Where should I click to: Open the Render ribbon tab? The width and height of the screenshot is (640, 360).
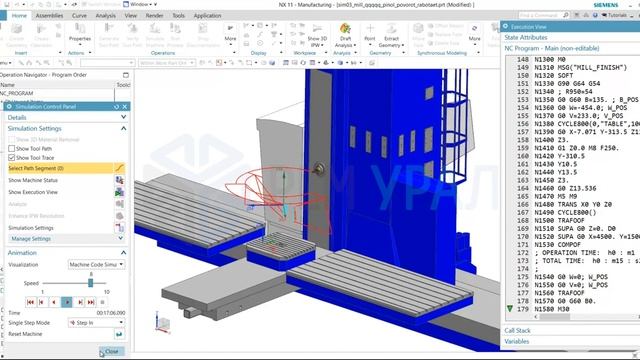[154, 16]
